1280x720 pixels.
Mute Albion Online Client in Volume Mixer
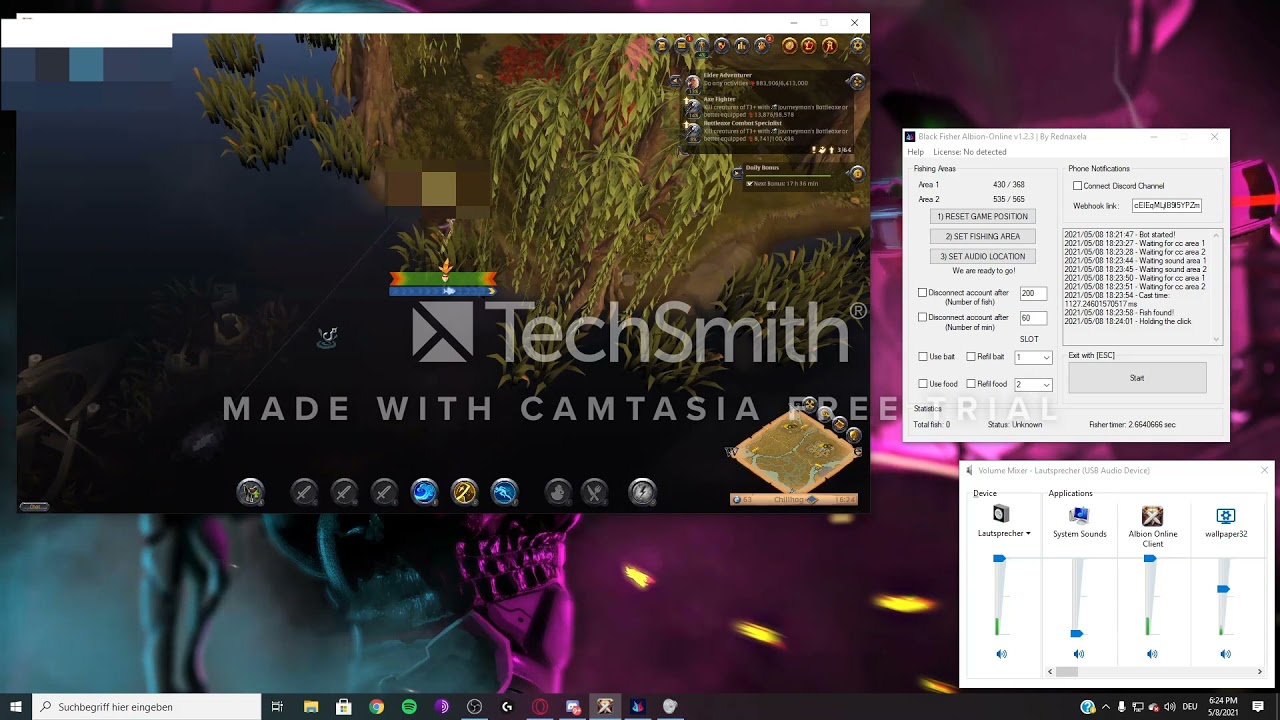[1152, 654]
